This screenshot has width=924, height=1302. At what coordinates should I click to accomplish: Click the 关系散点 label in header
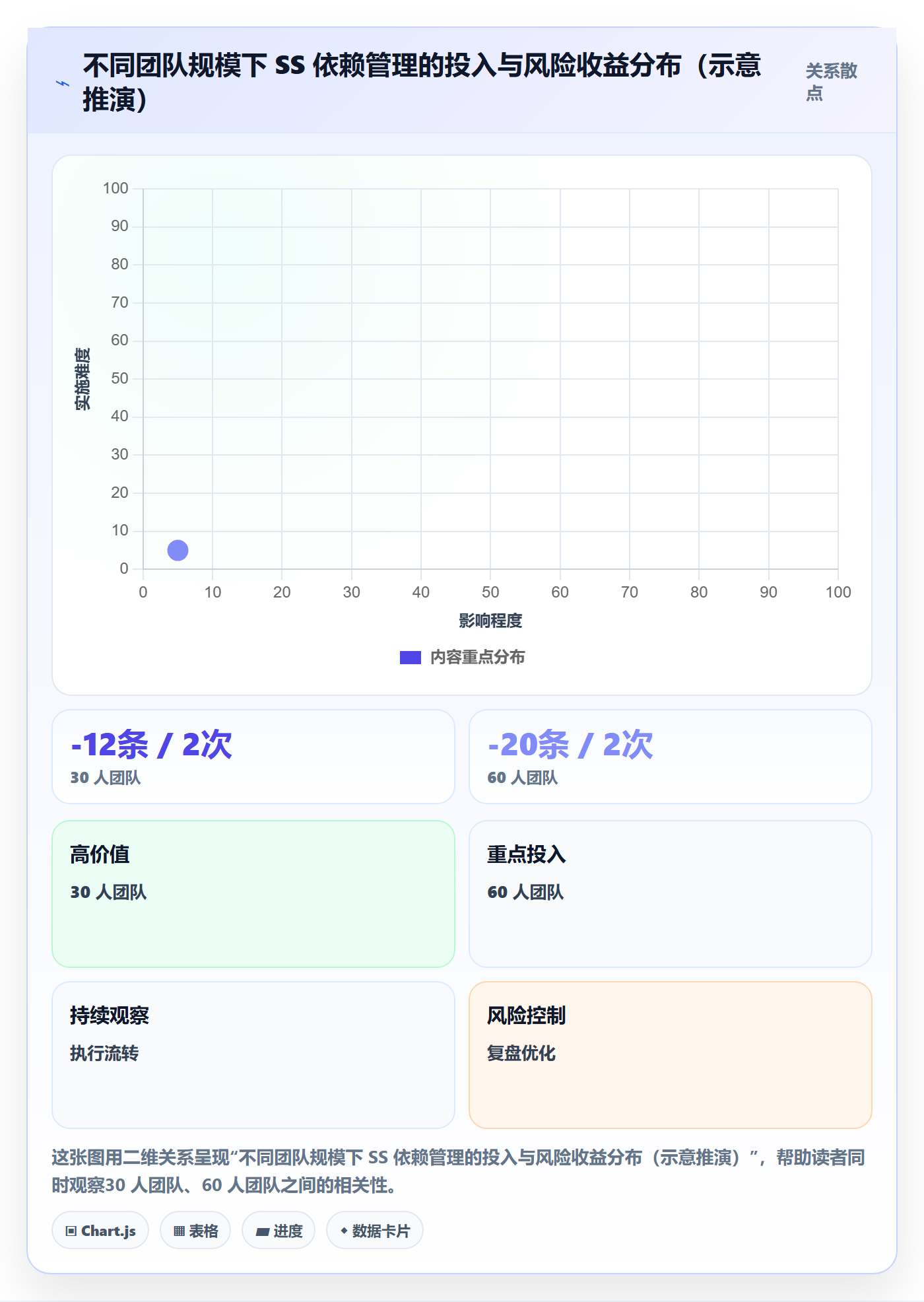click(831, 82)
